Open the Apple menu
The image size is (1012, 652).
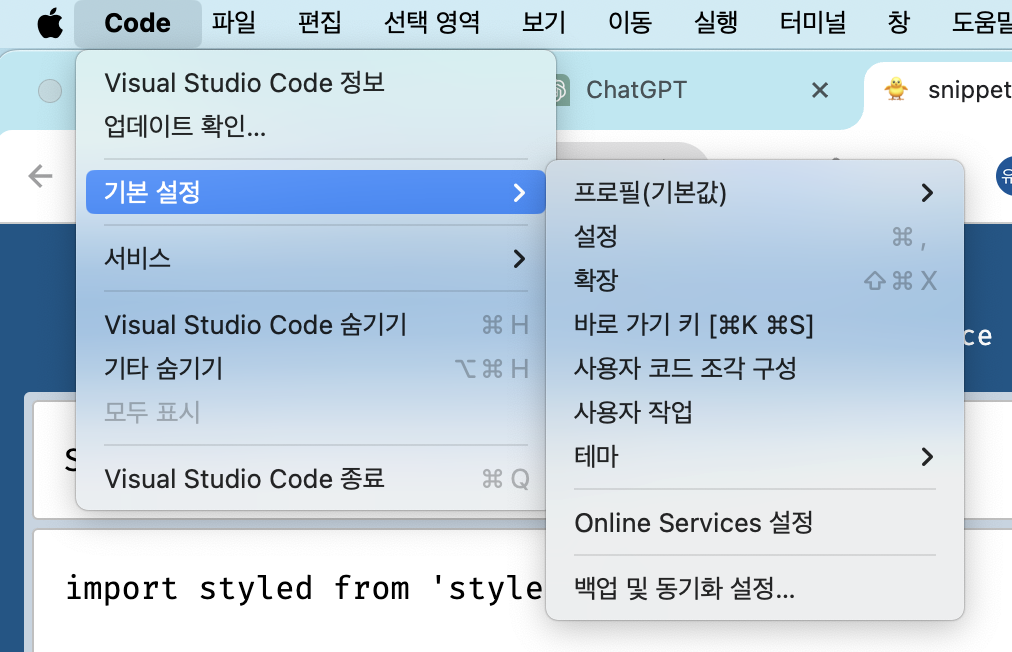50,23
